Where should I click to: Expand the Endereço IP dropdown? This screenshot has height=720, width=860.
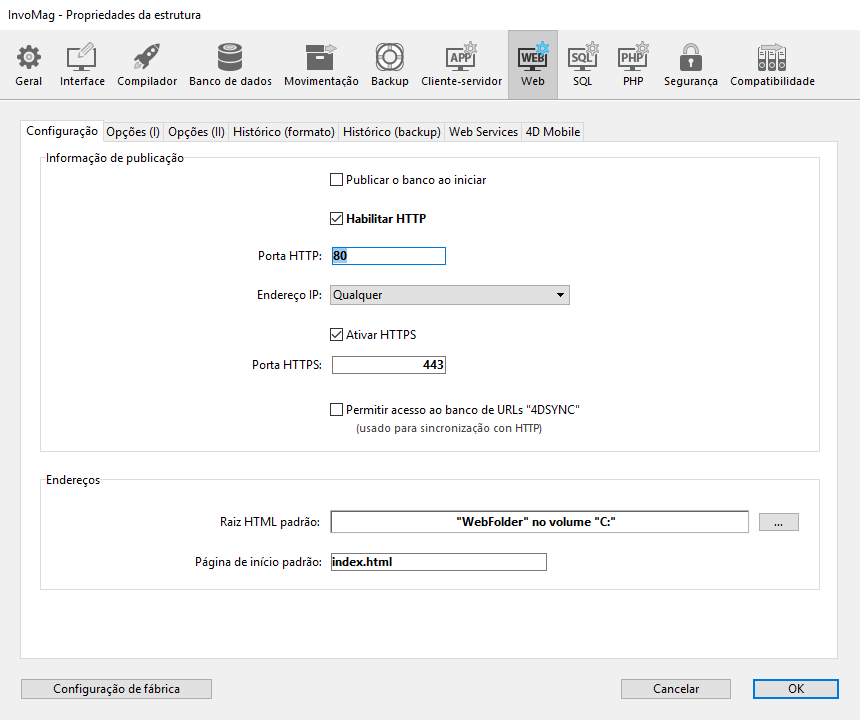coord(450,295)
